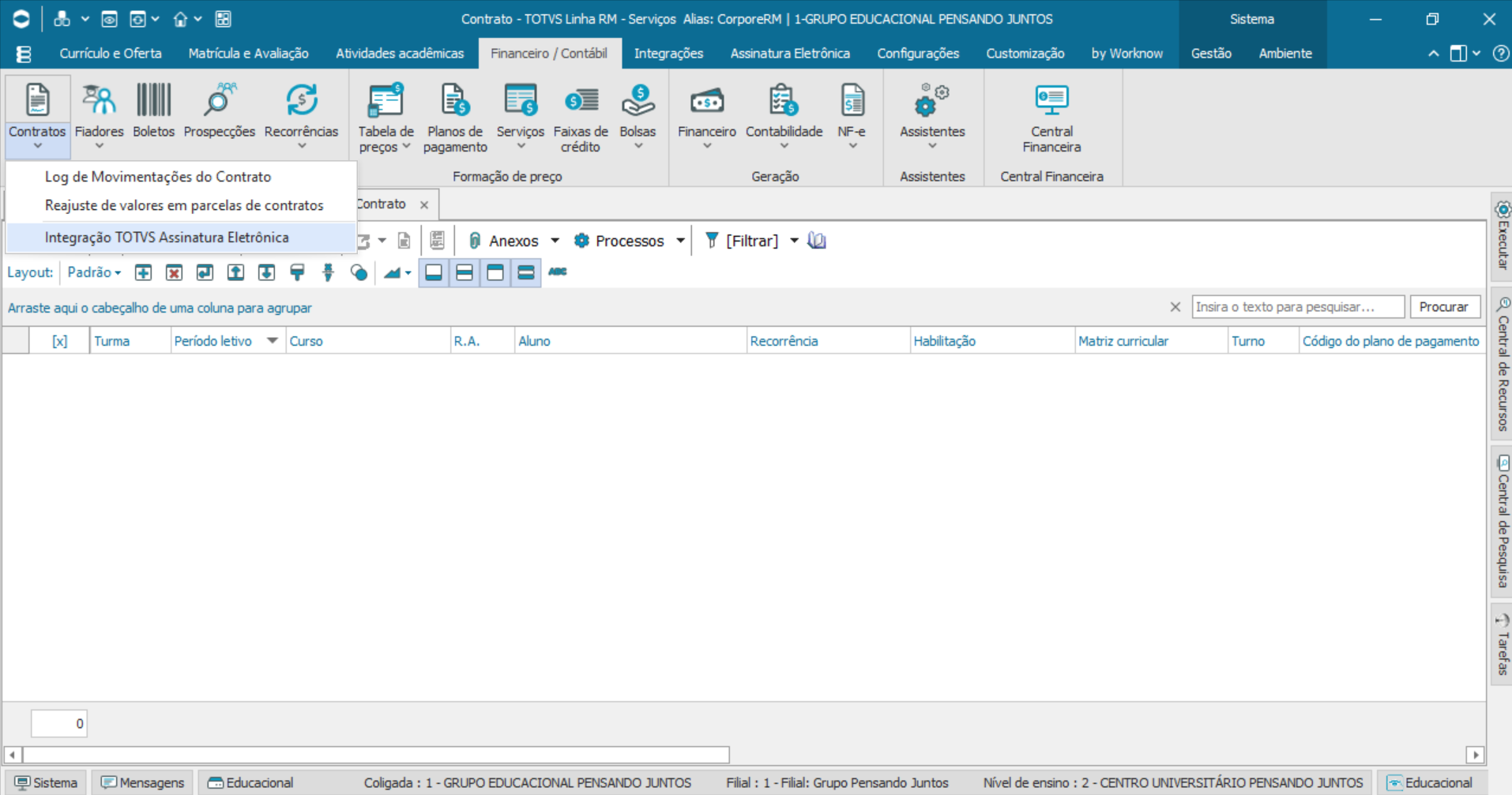Image resolution: width=1512 pixels, height=795 pixels.
Task: Switch to the Integrações tab
Action: [668, 53]
